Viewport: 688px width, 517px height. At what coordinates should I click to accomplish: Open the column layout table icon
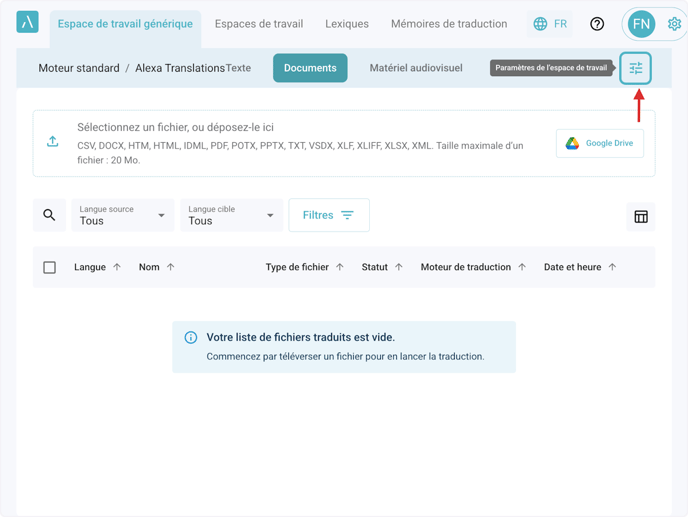[640, 216]
